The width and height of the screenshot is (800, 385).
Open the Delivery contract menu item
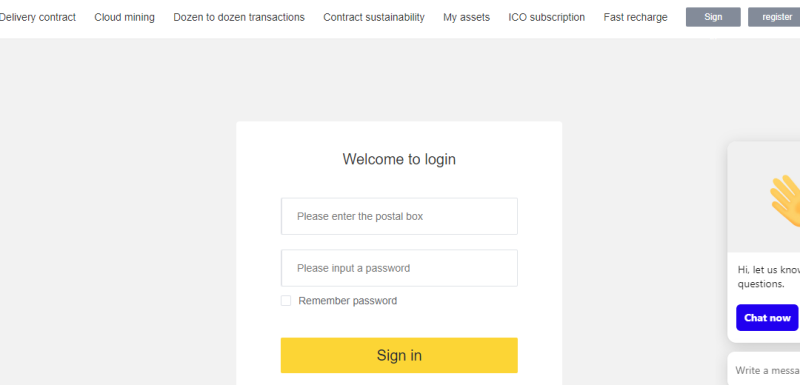pos(37,17)
